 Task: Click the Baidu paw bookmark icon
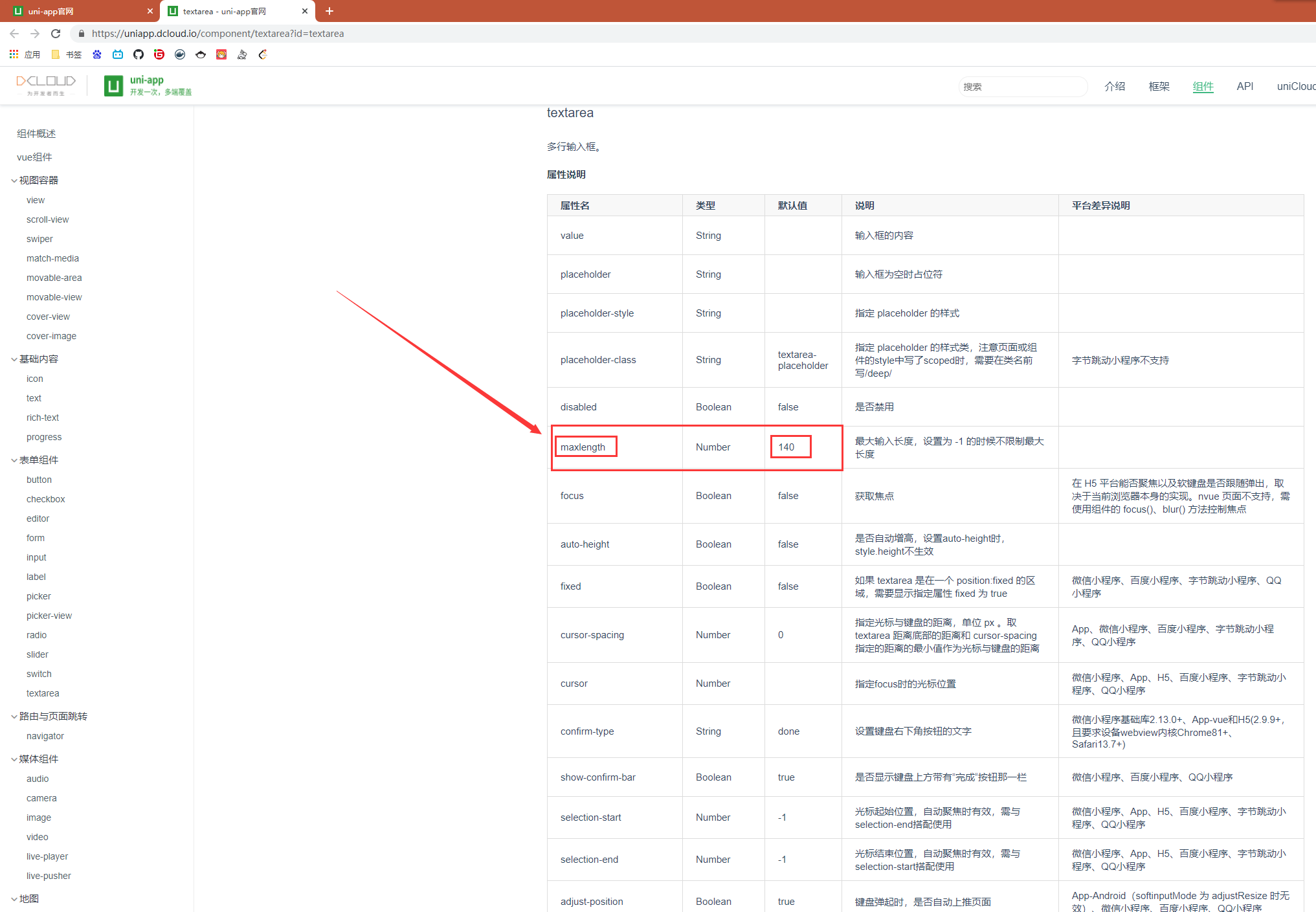coord(97,54)
